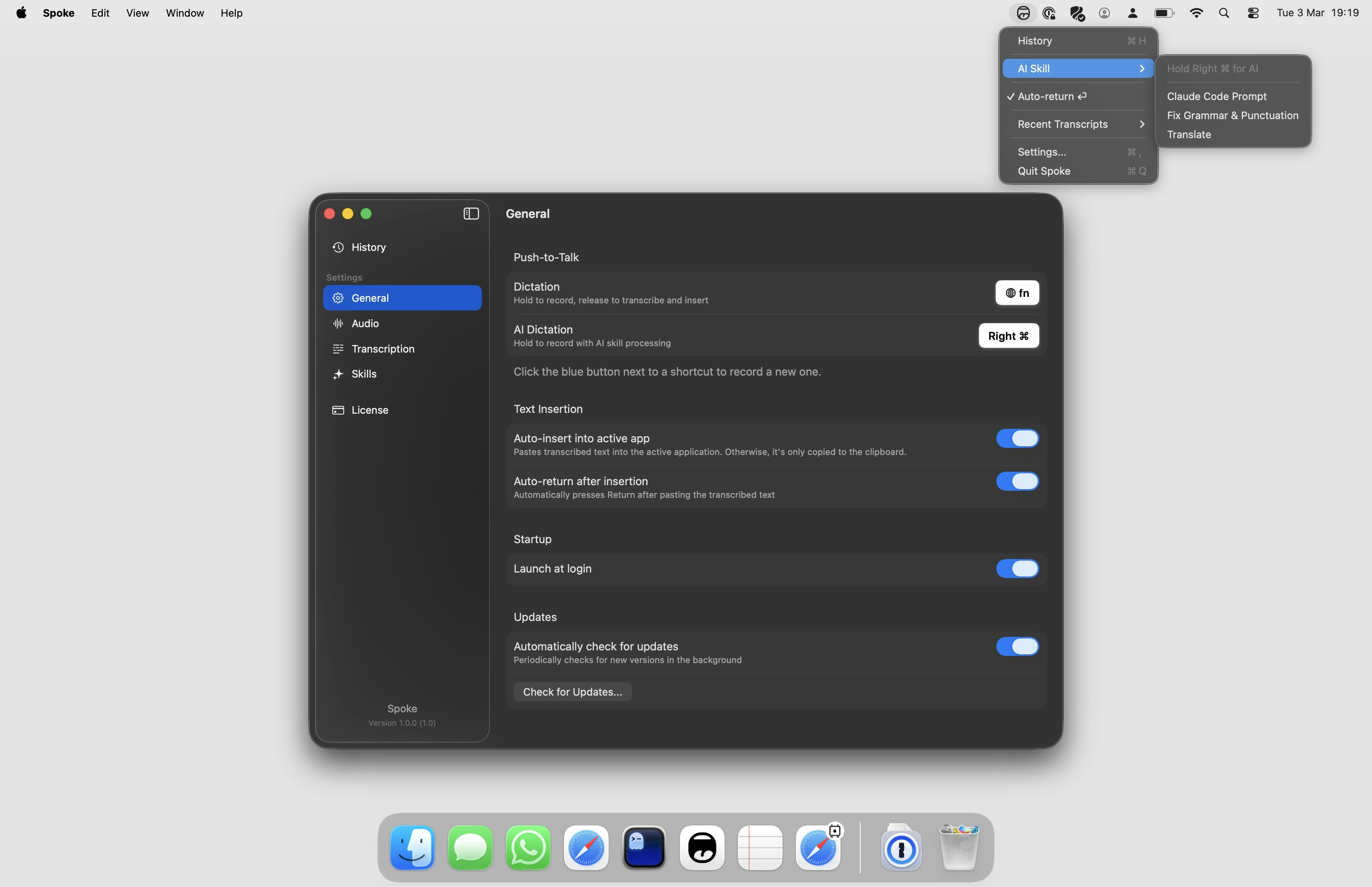Click the Spoke menu bar icon
Viewport: 1372px width, 887px height.
1023,13
